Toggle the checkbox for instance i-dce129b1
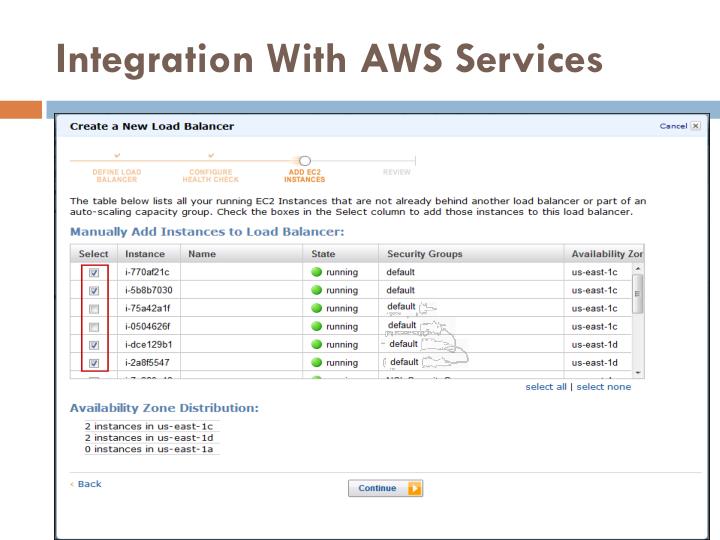The height and width of the screenshot is (540, 720). point(94,345)
